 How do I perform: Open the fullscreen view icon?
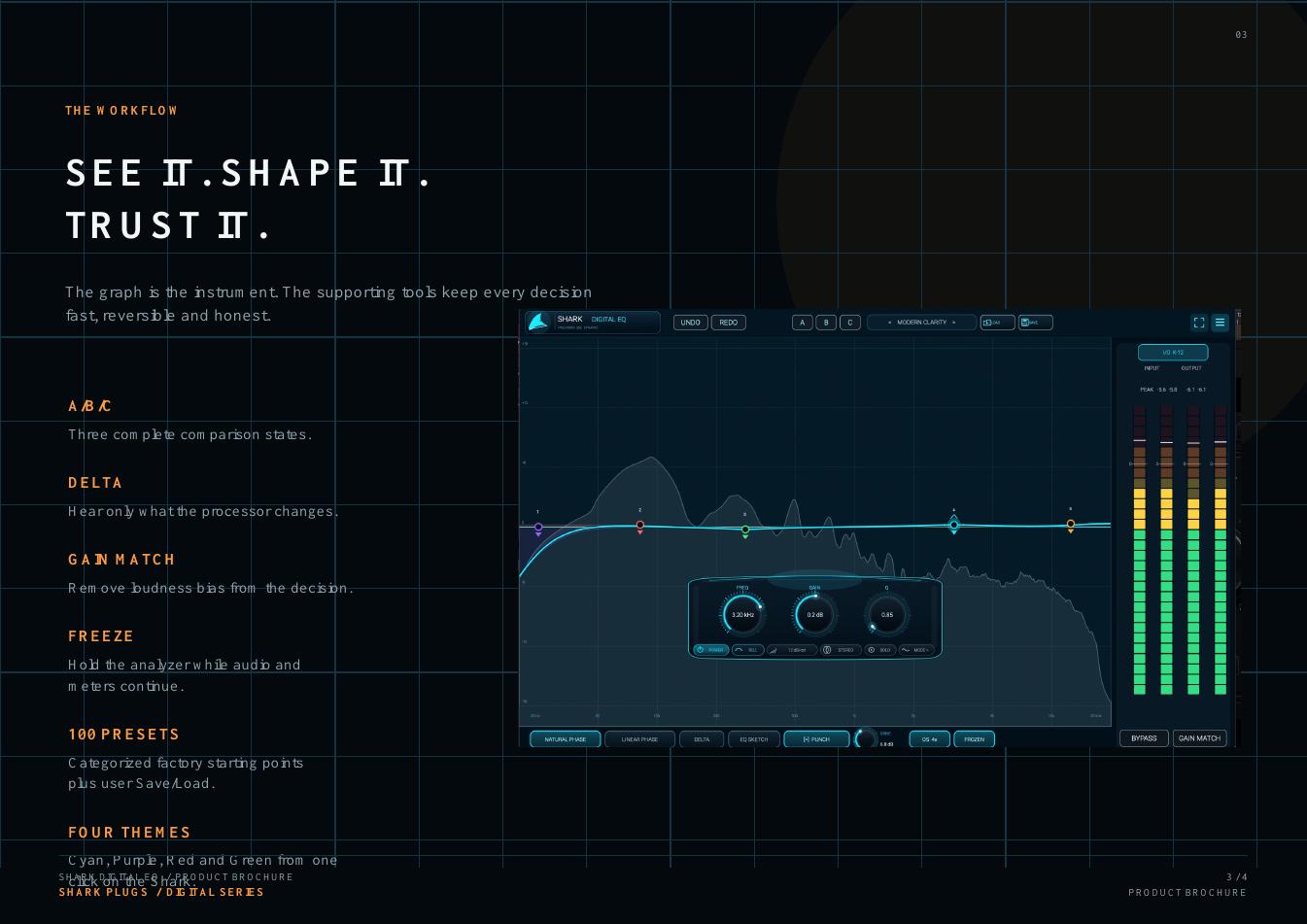[1199, 323]
